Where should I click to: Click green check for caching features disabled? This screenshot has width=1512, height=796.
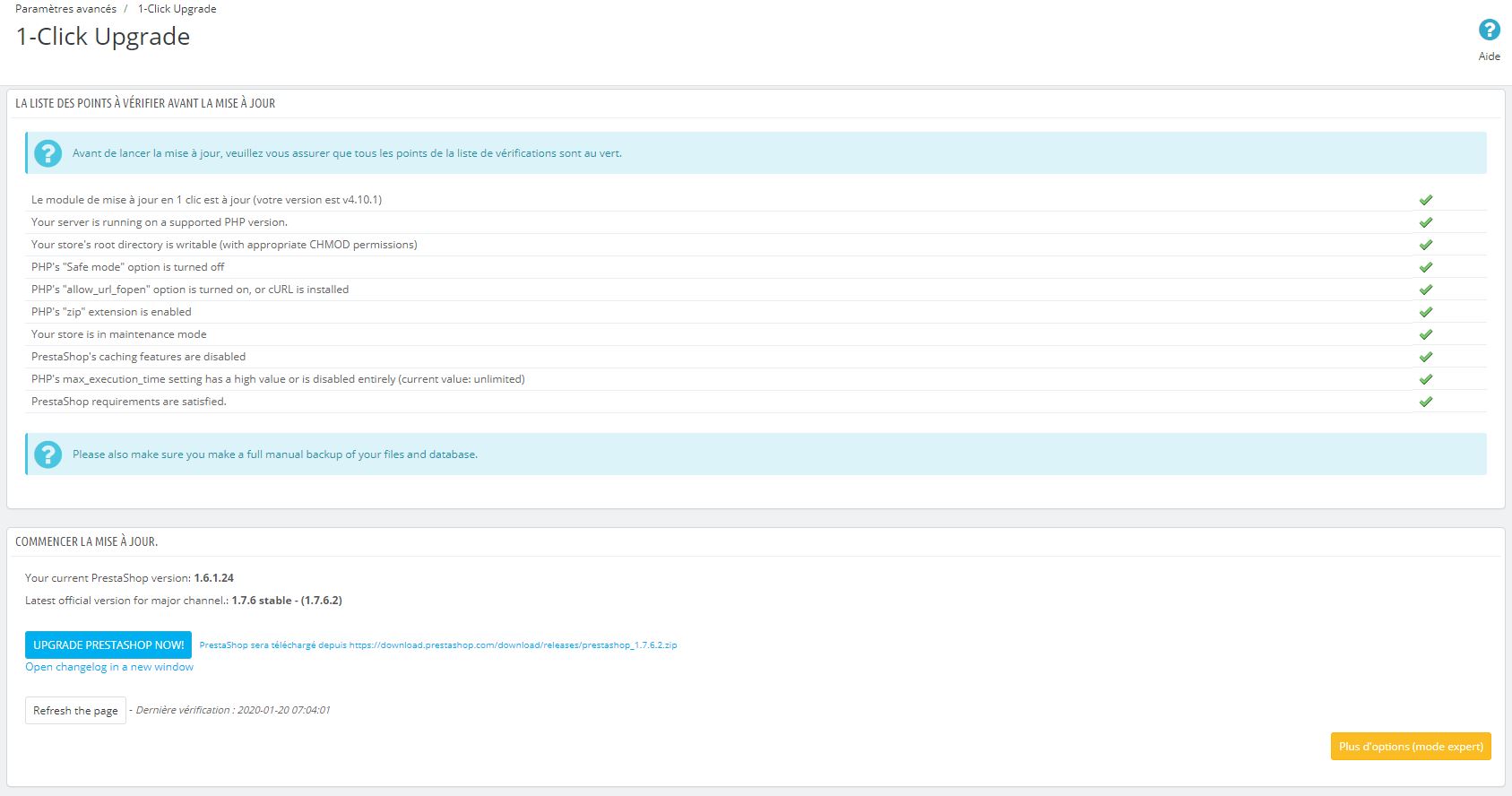pyautogui.click(x=1426, y=357)
